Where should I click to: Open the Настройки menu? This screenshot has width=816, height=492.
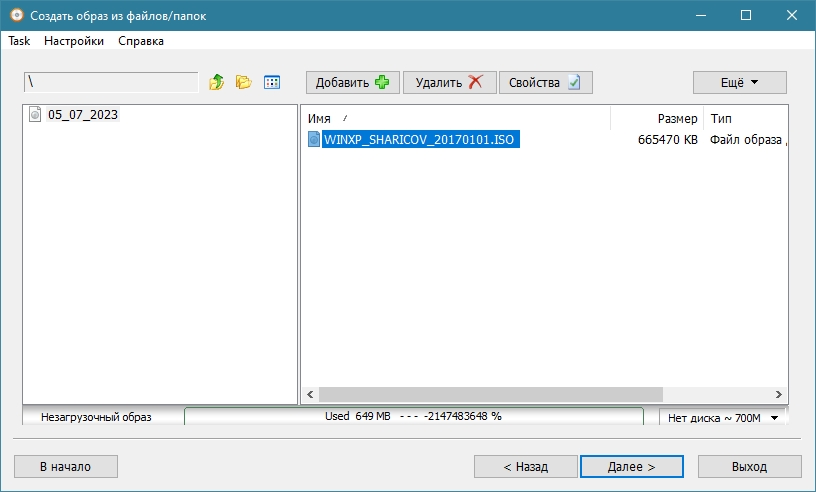coord(74,41)
